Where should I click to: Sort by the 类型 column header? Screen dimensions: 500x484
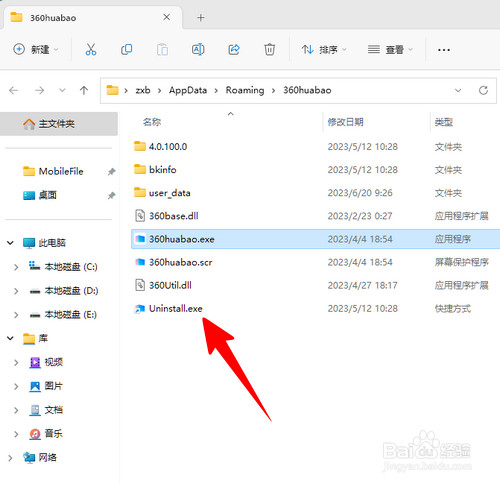click(444, 122)
